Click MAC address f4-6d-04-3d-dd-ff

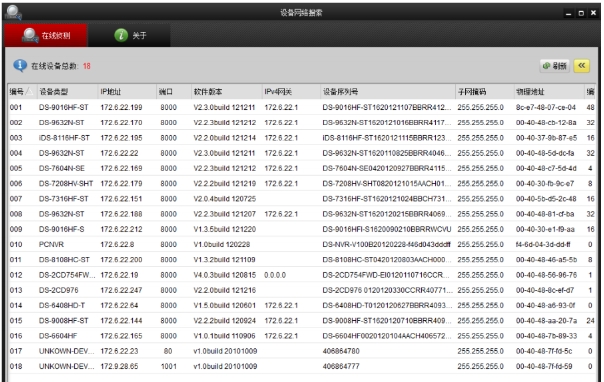pyautogui.click(x=543, y=244)
